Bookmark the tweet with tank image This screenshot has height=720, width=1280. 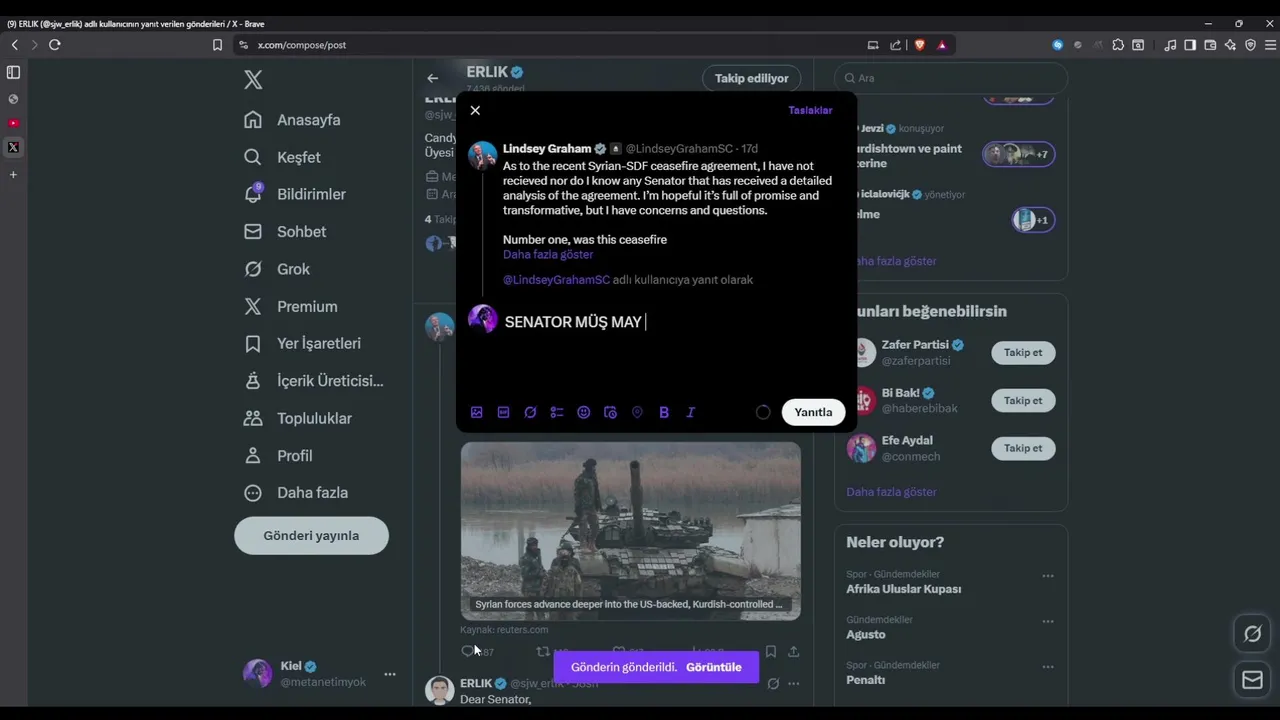[x=771, y=651]
